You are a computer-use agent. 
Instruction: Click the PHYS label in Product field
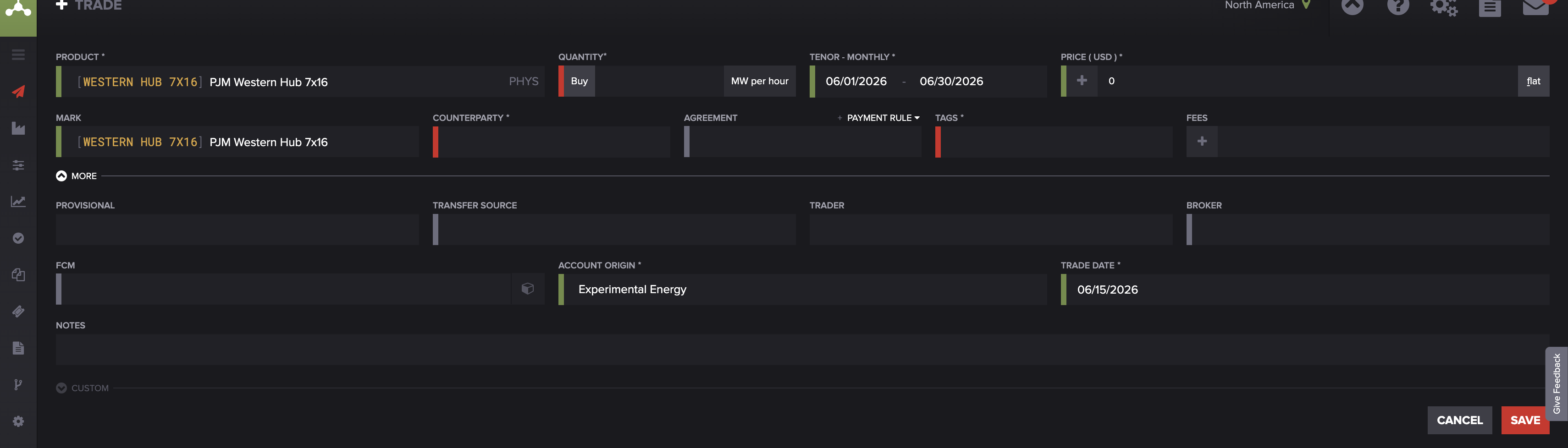point(524,81)
